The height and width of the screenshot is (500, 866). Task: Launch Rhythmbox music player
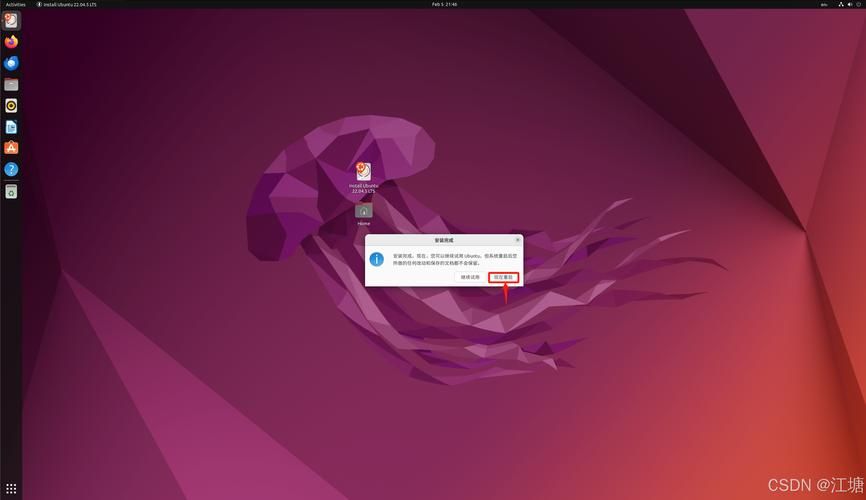point(11,105)
